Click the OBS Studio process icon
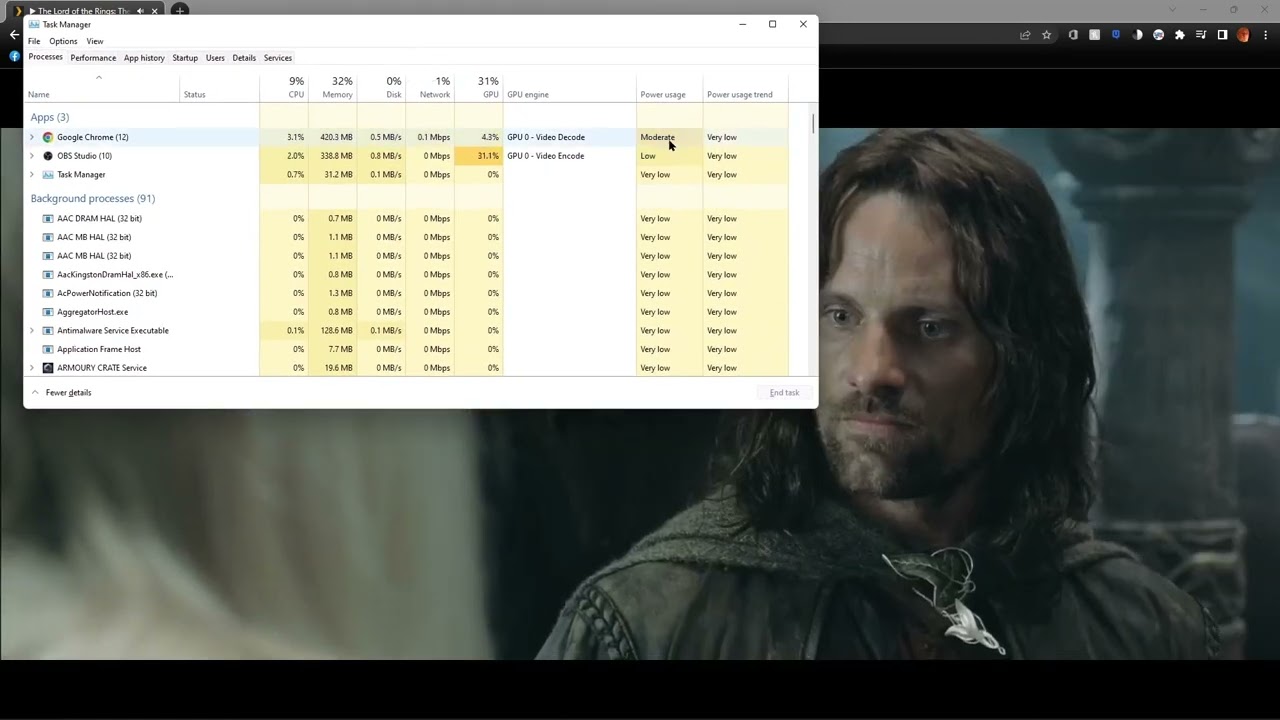Viewport: 1280px width, 720px height. [48, 156]
